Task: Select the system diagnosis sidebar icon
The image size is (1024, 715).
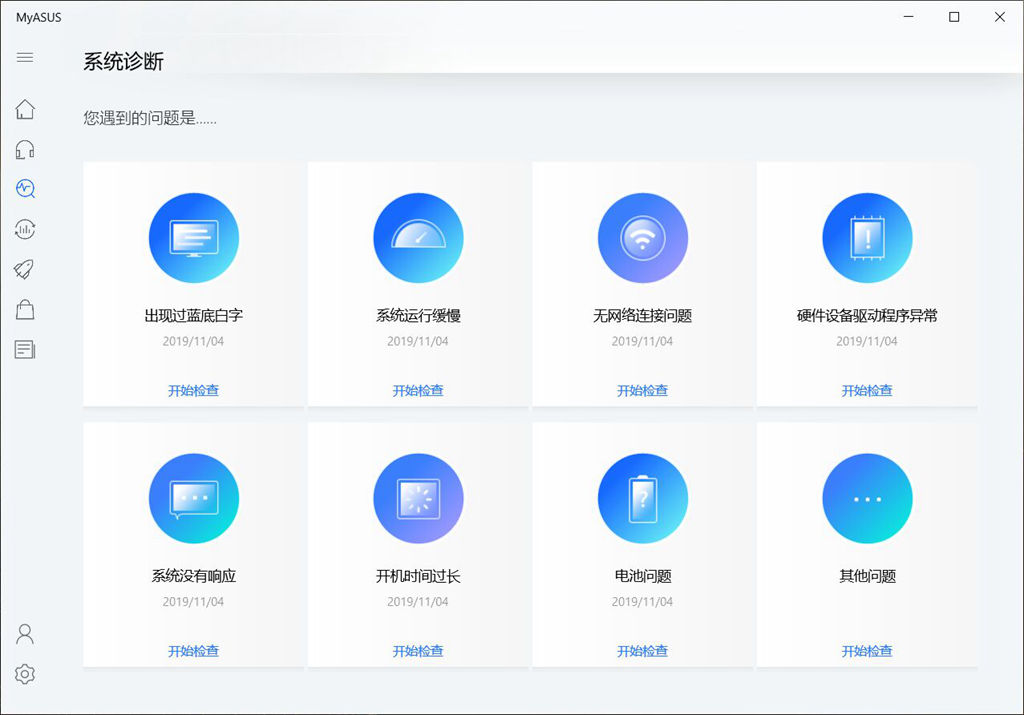Action: click(x=25, y=188)
